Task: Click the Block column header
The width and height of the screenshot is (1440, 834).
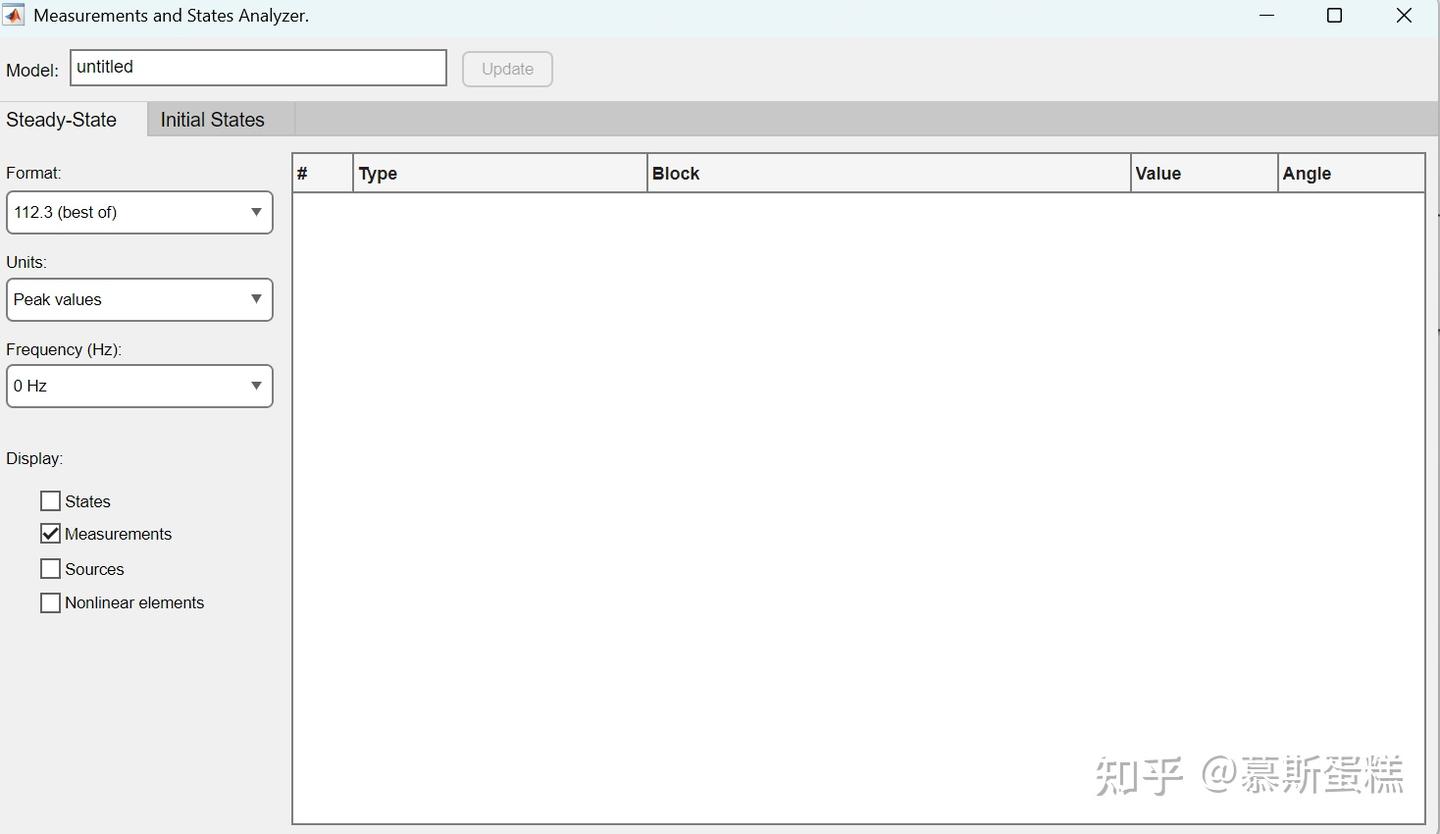Action: [x=889, y=173]
